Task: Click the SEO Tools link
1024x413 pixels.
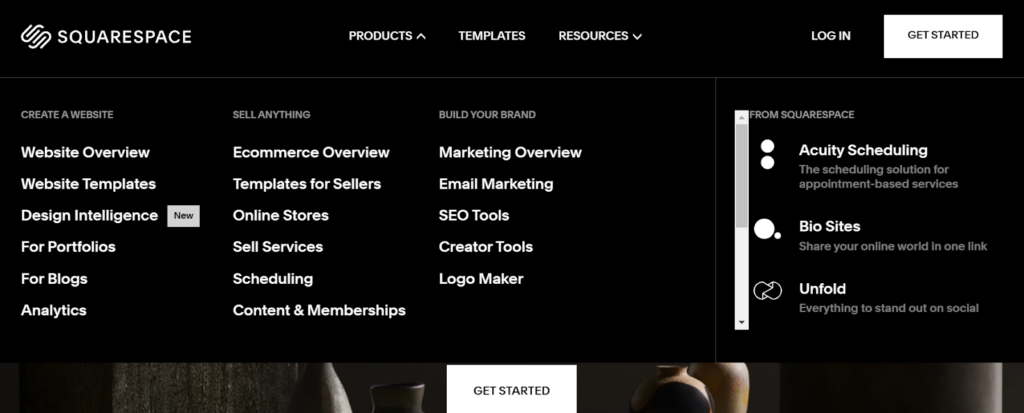Action: 473,215
